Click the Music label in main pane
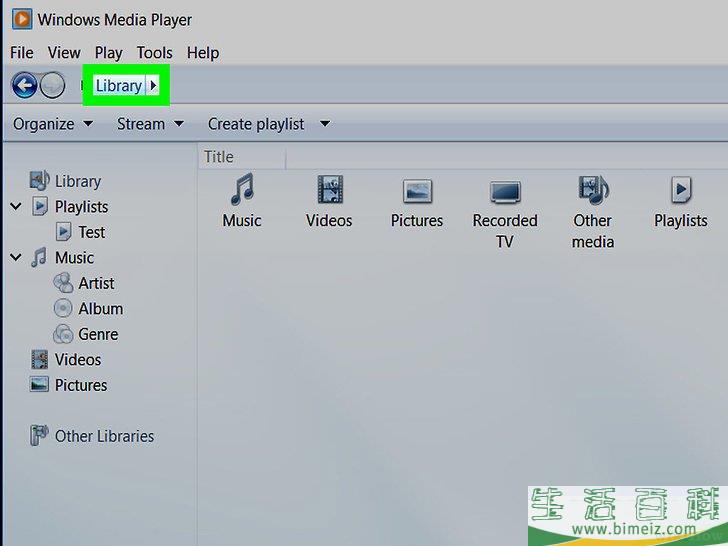728x546 pixels. click(x=241, y=220)
